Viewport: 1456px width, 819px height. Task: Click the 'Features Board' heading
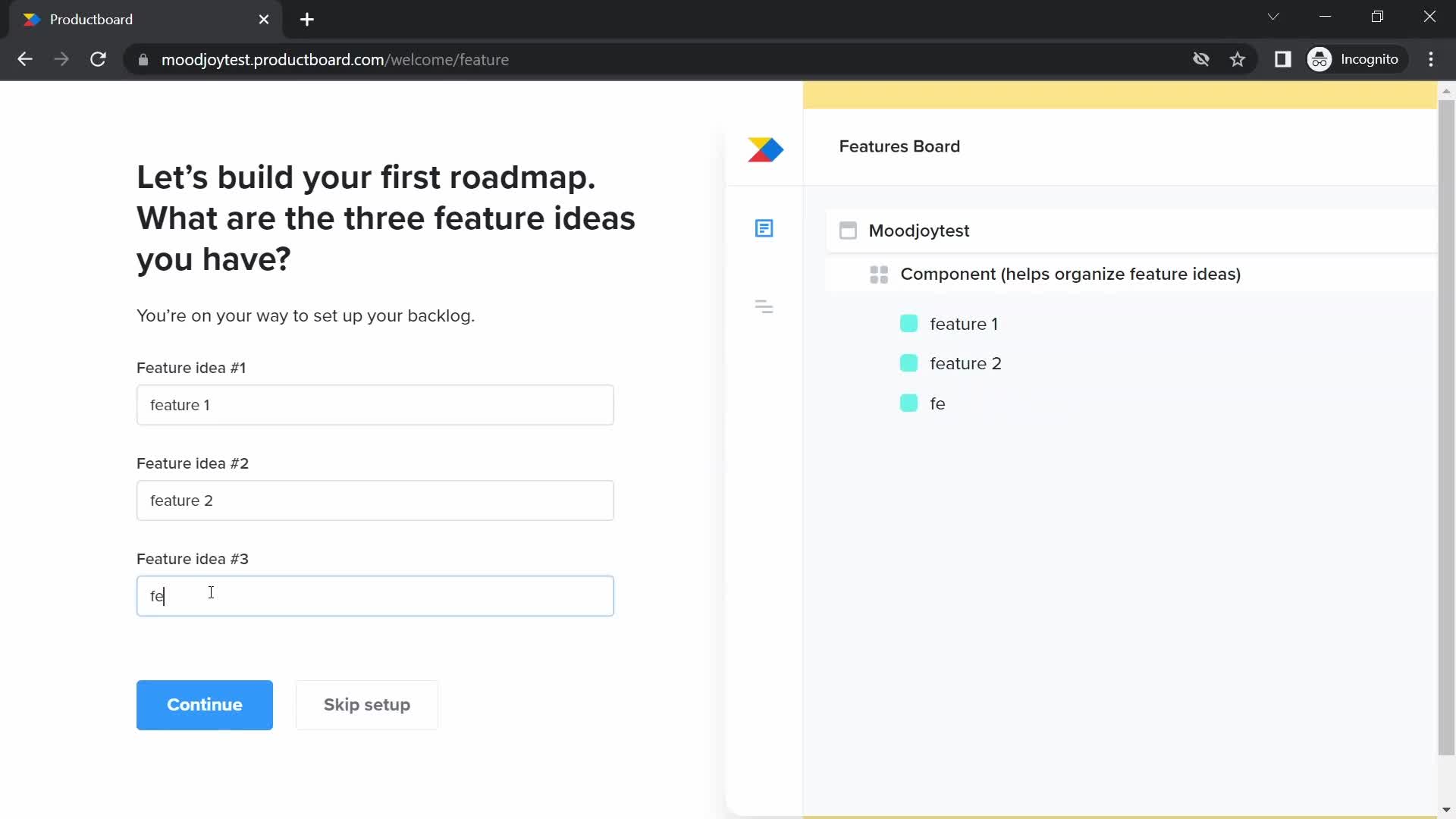coord(899,146)
